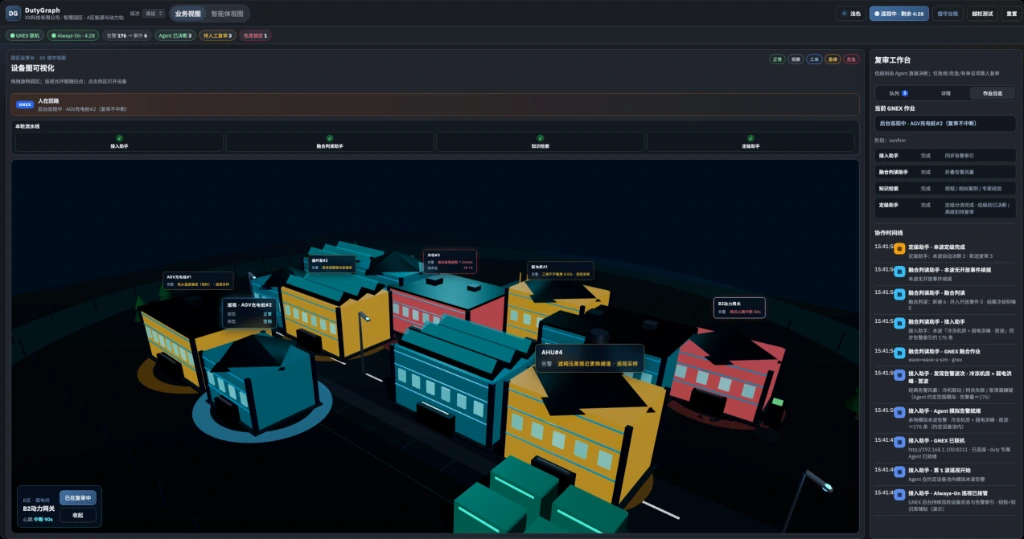This screenshot has height=539, width=1024.
Task: Click the DG DutyGraph logo icon
Action: click(13, 13)
